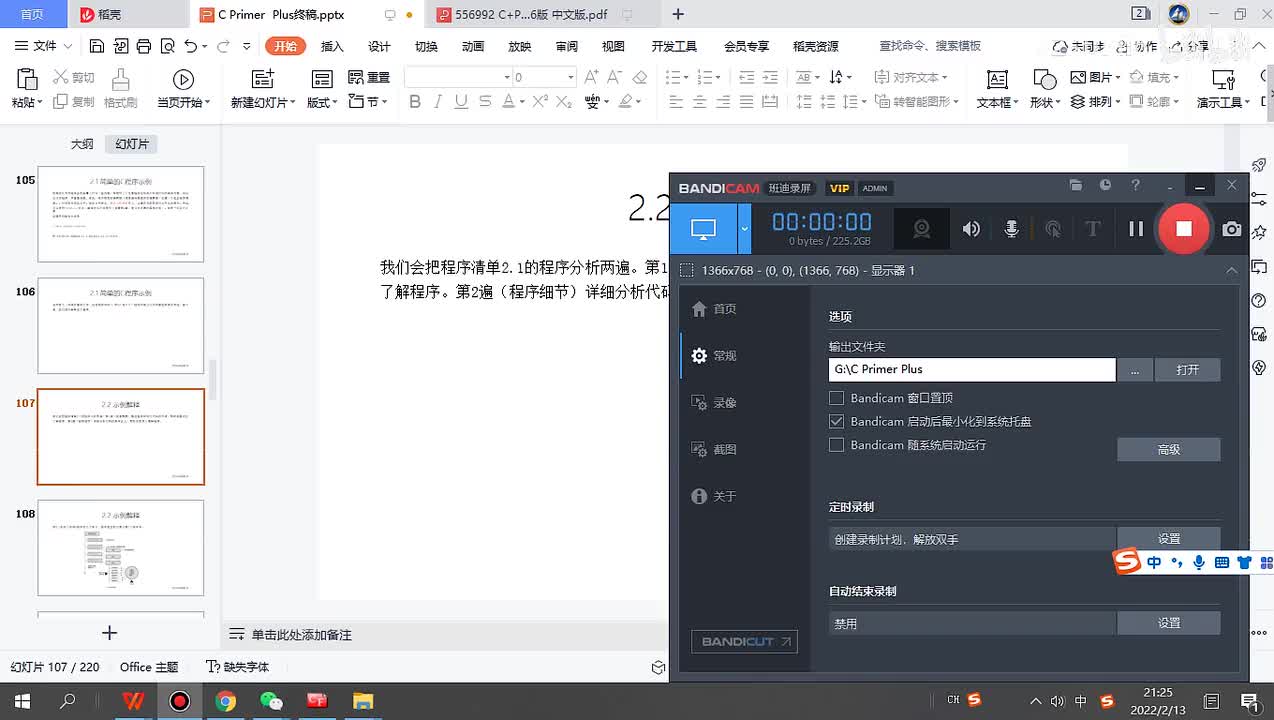Click the Bandicam text overlay T icon
Image resolution: width=1274 pixels, height=720 pixels.
pyautogui.click(x=1093, y=229)
